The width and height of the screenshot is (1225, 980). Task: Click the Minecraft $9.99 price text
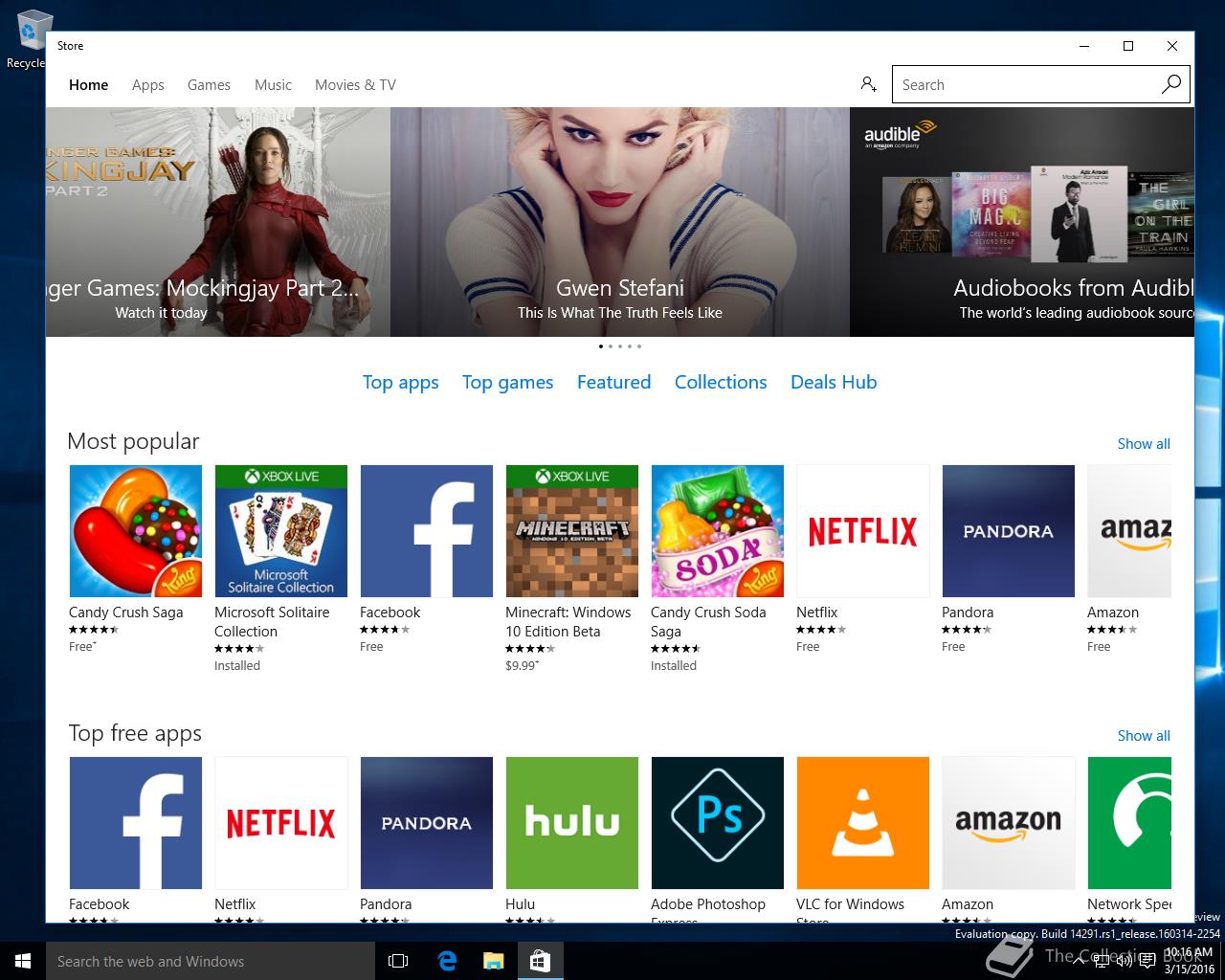click(522, 665)
